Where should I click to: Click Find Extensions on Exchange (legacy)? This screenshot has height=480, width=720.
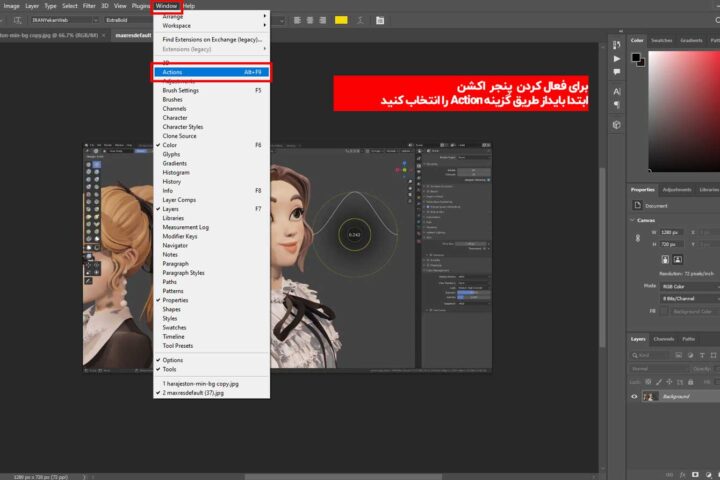pyautogui.click(x=212, y=40)
